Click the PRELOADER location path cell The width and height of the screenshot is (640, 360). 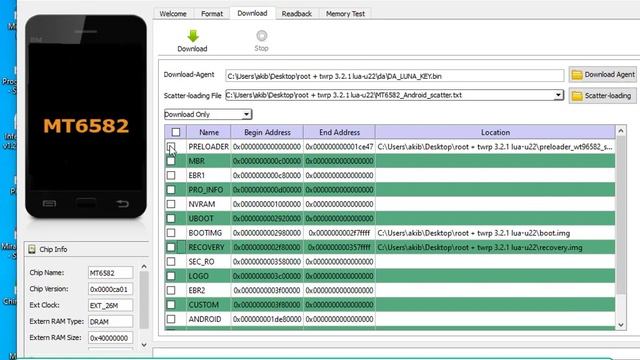tap(495, 147)
